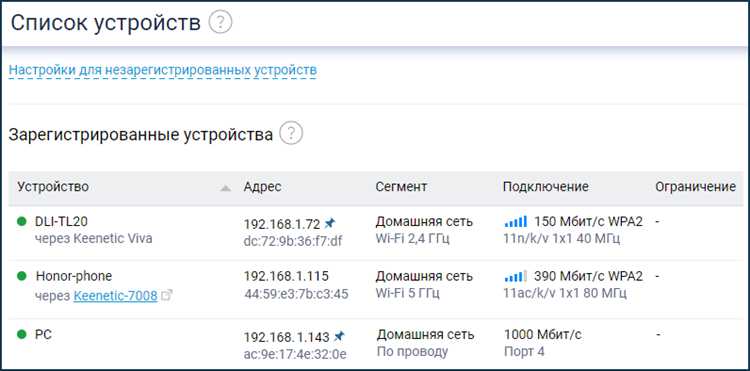This screenshot has height=371, width=750.
Task: Click 11ac/k/v 1x1 80 МГц text
Action: pos(565,293)
